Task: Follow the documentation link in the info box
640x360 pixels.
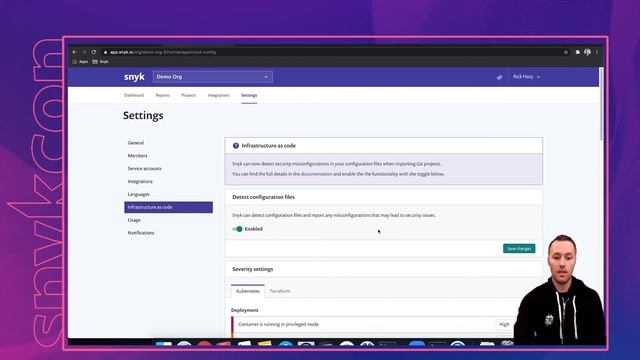Action: [x=316, y=174]
